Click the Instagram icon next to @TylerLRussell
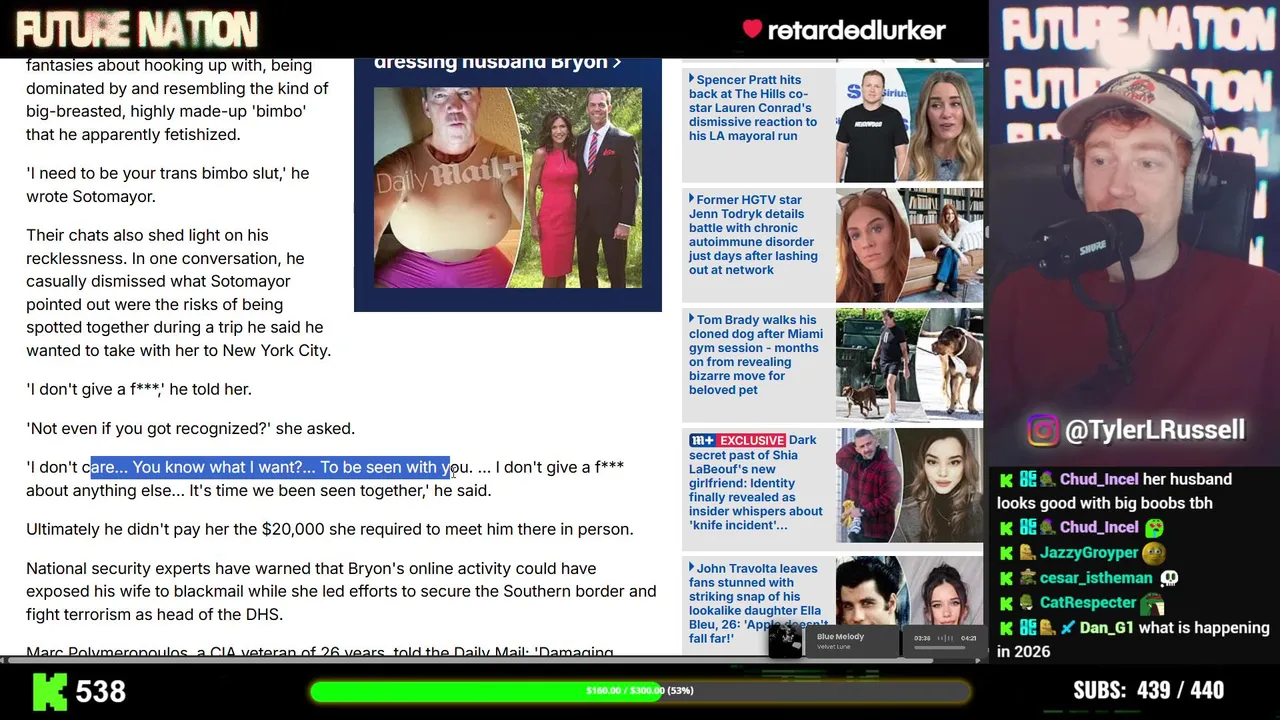 [x=1043, y=430]
